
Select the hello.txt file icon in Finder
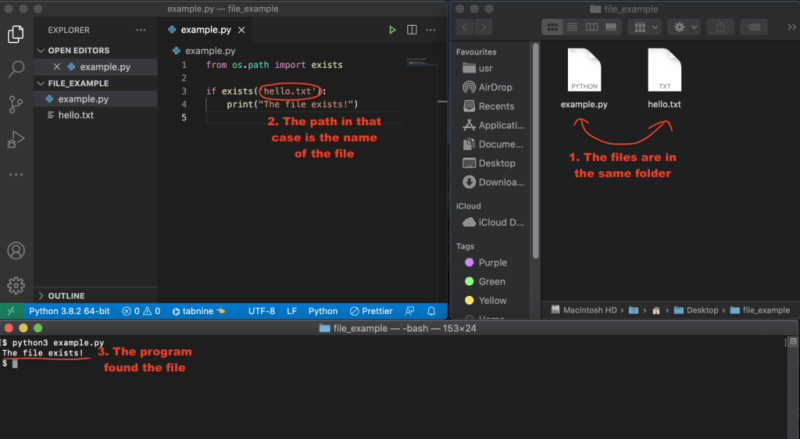(664, 70)
